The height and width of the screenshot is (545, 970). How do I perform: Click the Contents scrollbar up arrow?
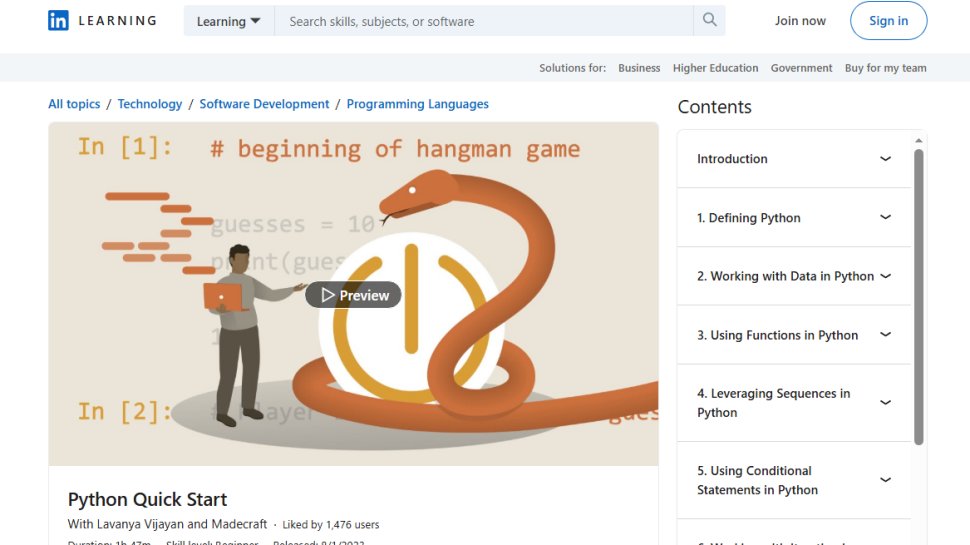point(919,141)
